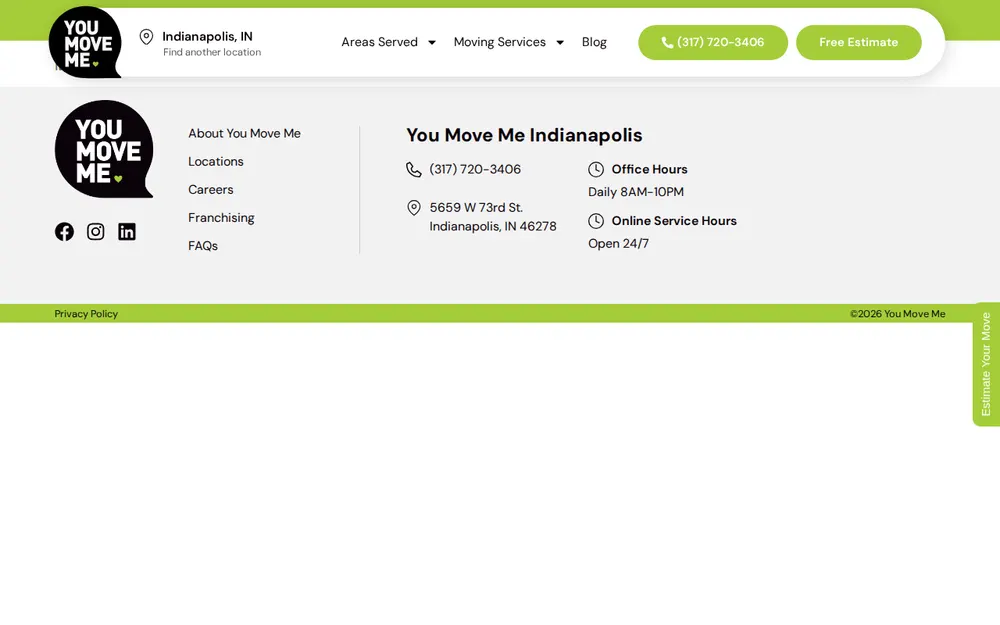Image resolution: width=1000 pixels, height=625 pixels.
Task: Click the large You Move Me footer logo
Action: tap(104, 149)
